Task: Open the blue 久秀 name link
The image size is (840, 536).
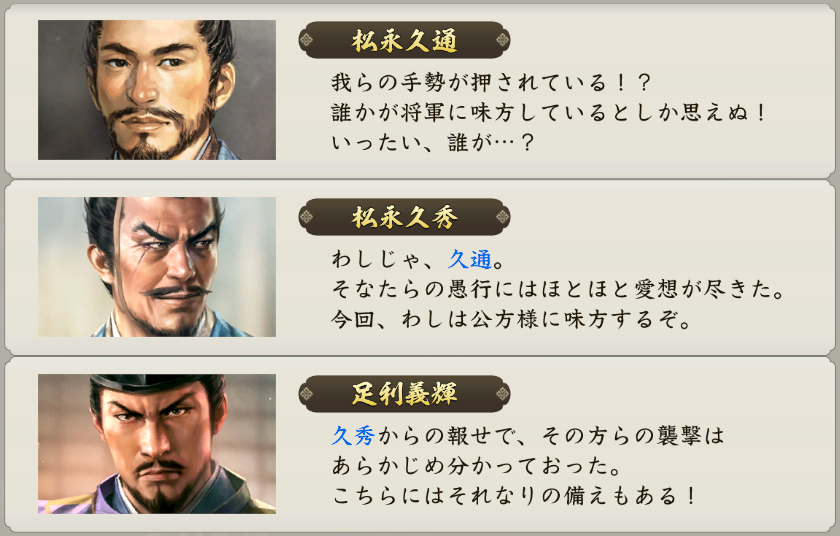Action: click(x=353, y=436)
